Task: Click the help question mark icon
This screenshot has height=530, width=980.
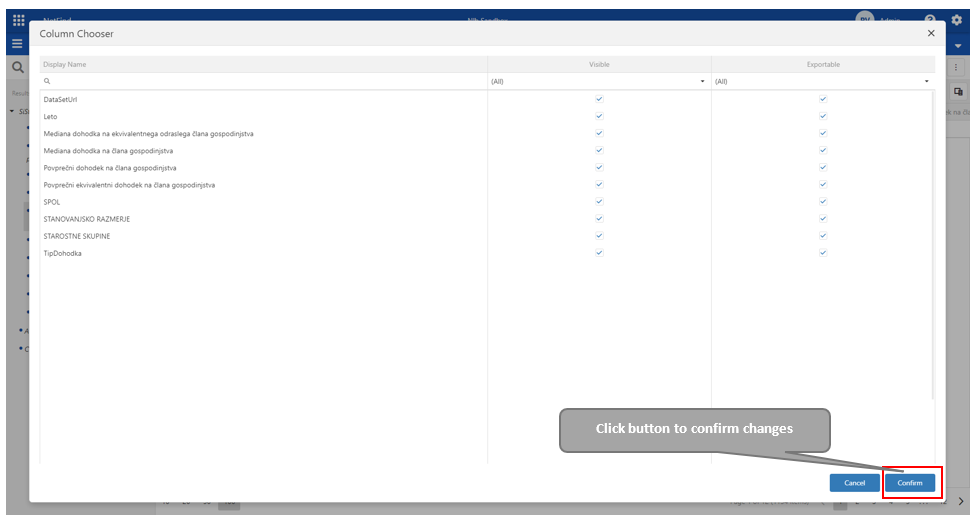Action: click(930, 20)
